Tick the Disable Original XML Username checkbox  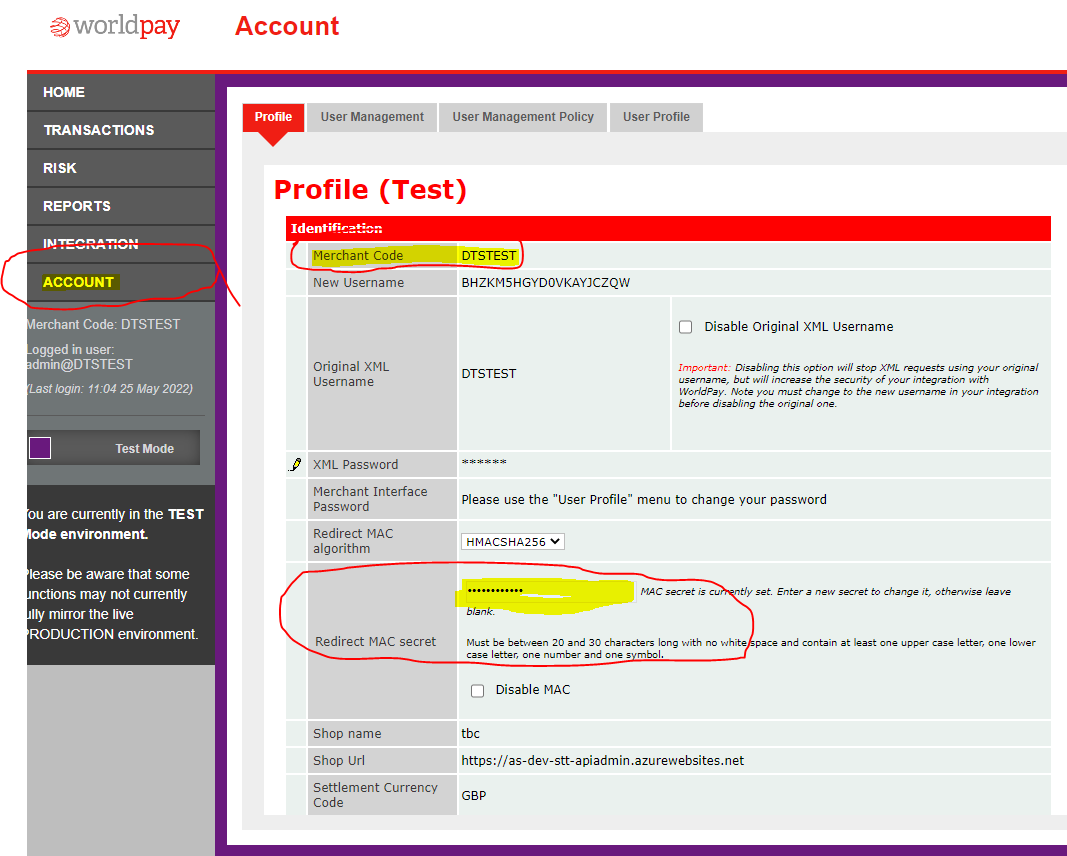(685, 327)
